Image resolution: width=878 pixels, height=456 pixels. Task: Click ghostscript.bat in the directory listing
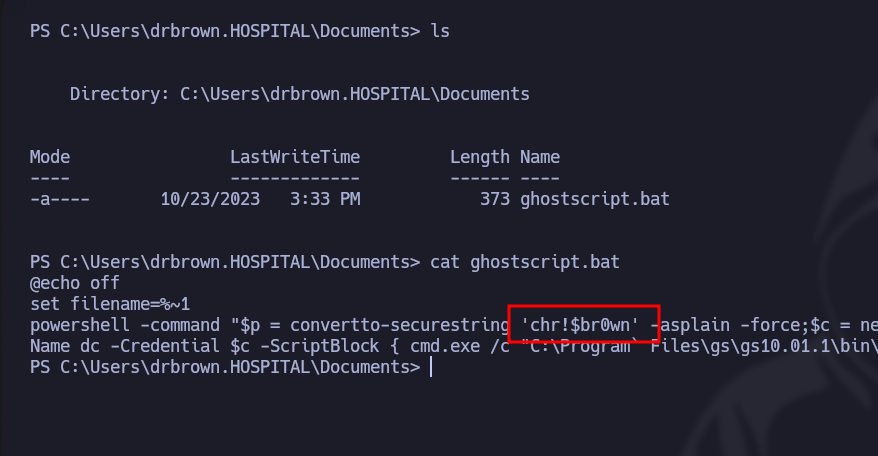click(595, 199)
